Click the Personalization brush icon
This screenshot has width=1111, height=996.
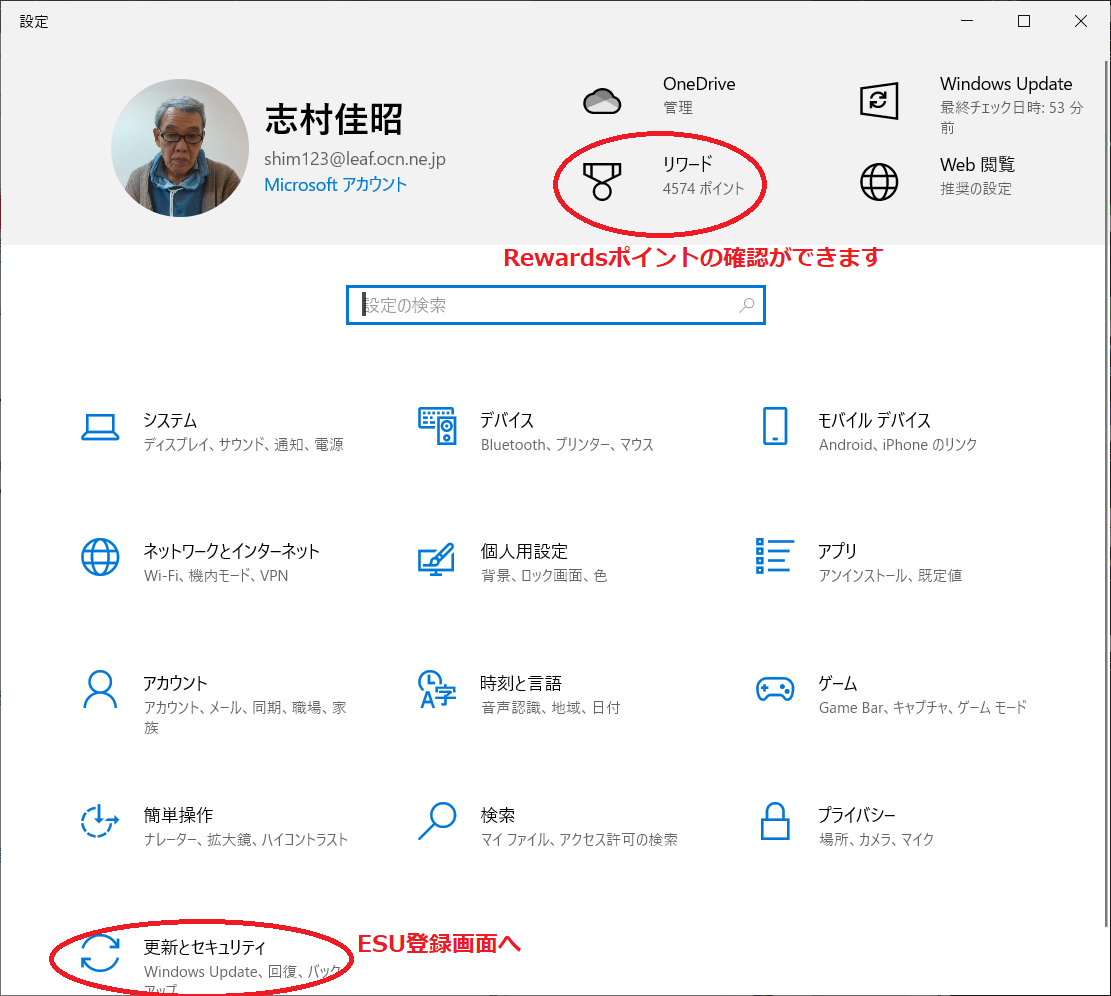[436, 559]
